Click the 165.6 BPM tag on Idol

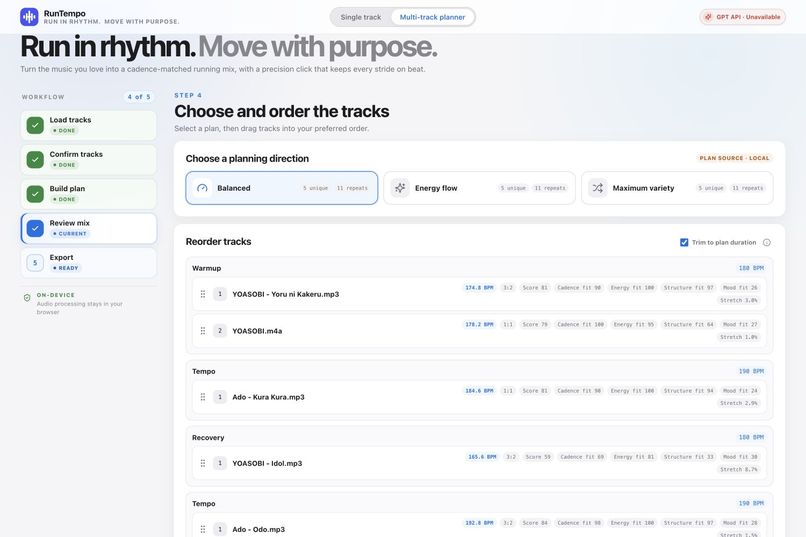click(482, 457)
